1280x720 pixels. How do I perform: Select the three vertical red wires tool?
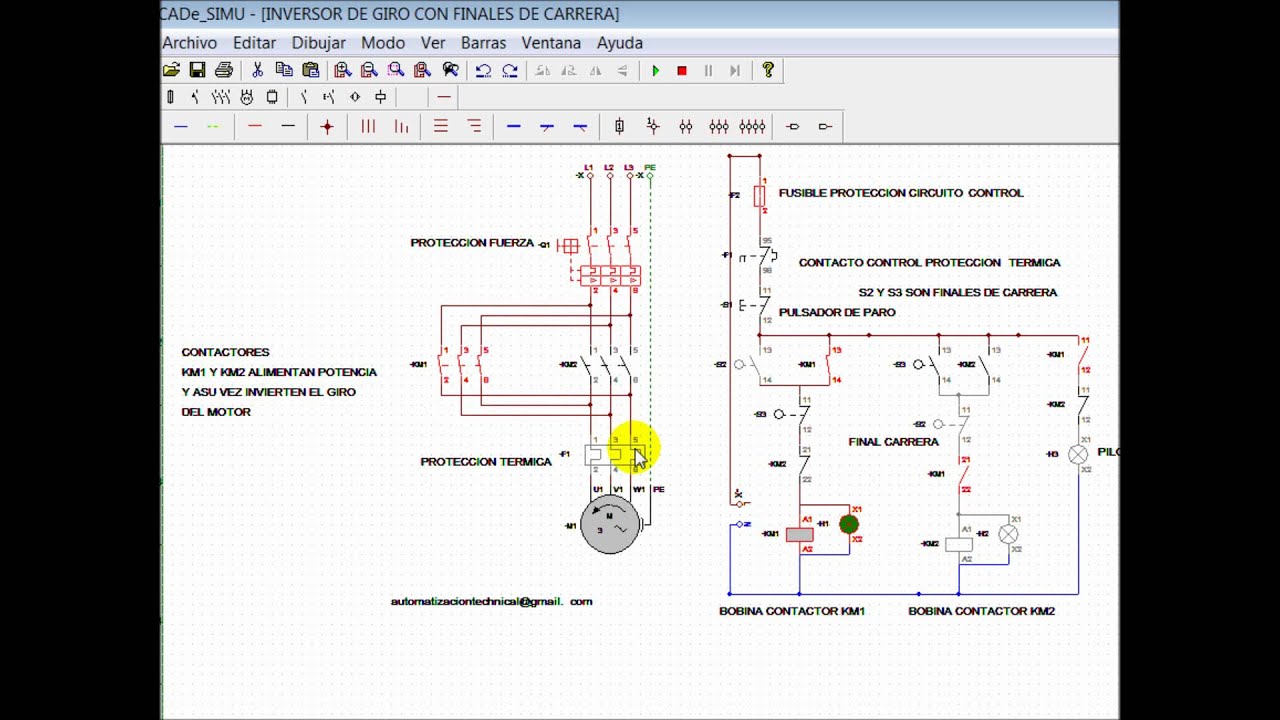click(368, 126)
